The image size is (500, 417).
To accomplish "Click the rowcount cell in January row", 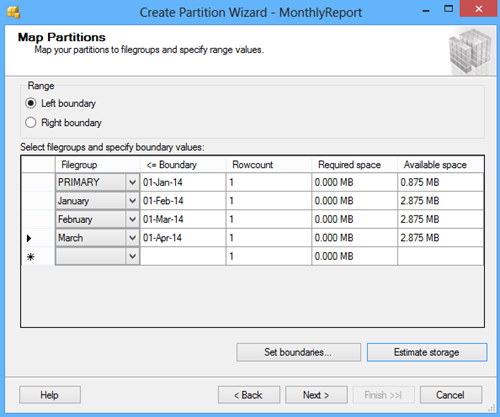I will tap(269, 201).
